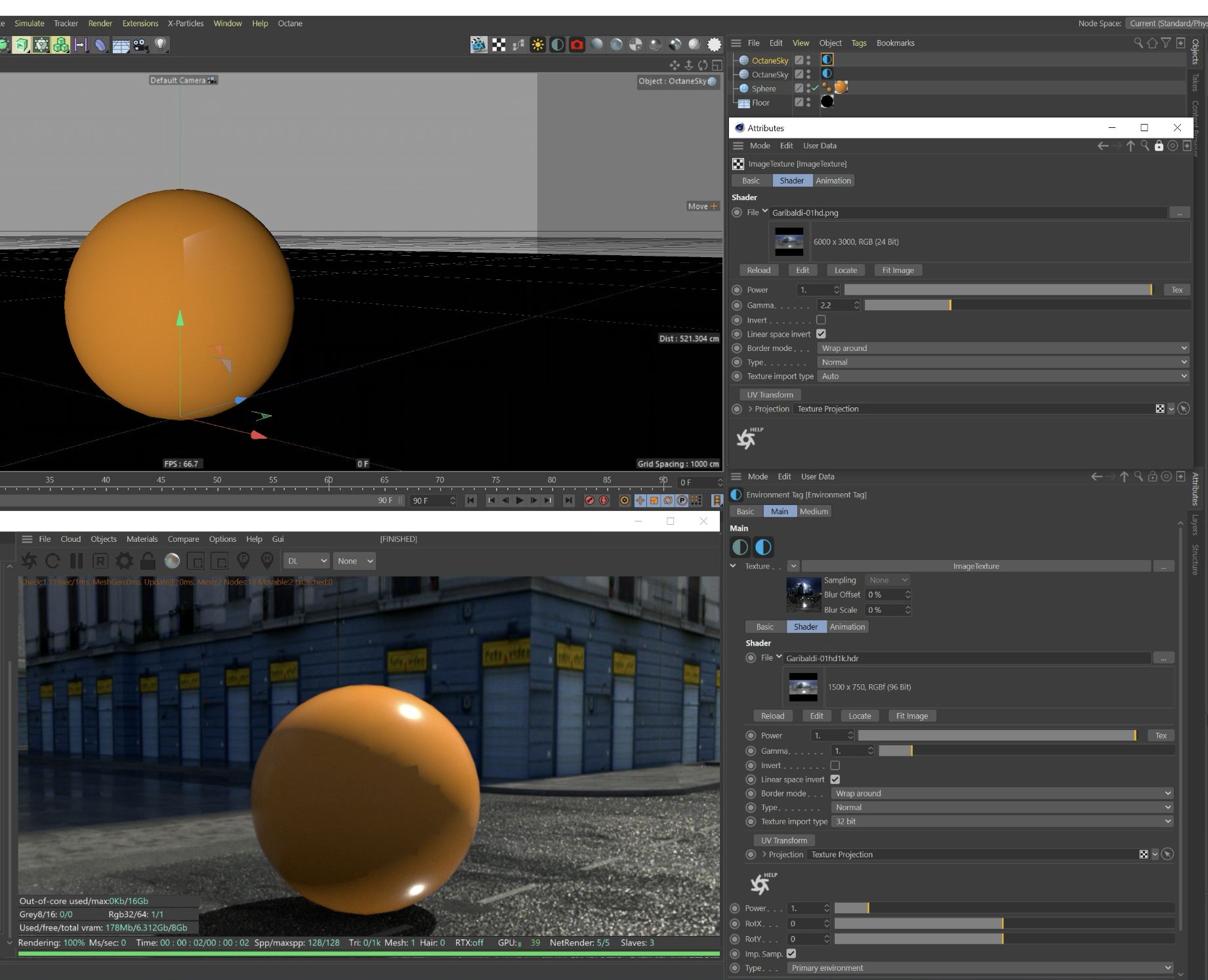Viewport: 1208px width, 980px height.
Task: Open the Octane menu in the main menu bar
Action: tap(290, 23)
